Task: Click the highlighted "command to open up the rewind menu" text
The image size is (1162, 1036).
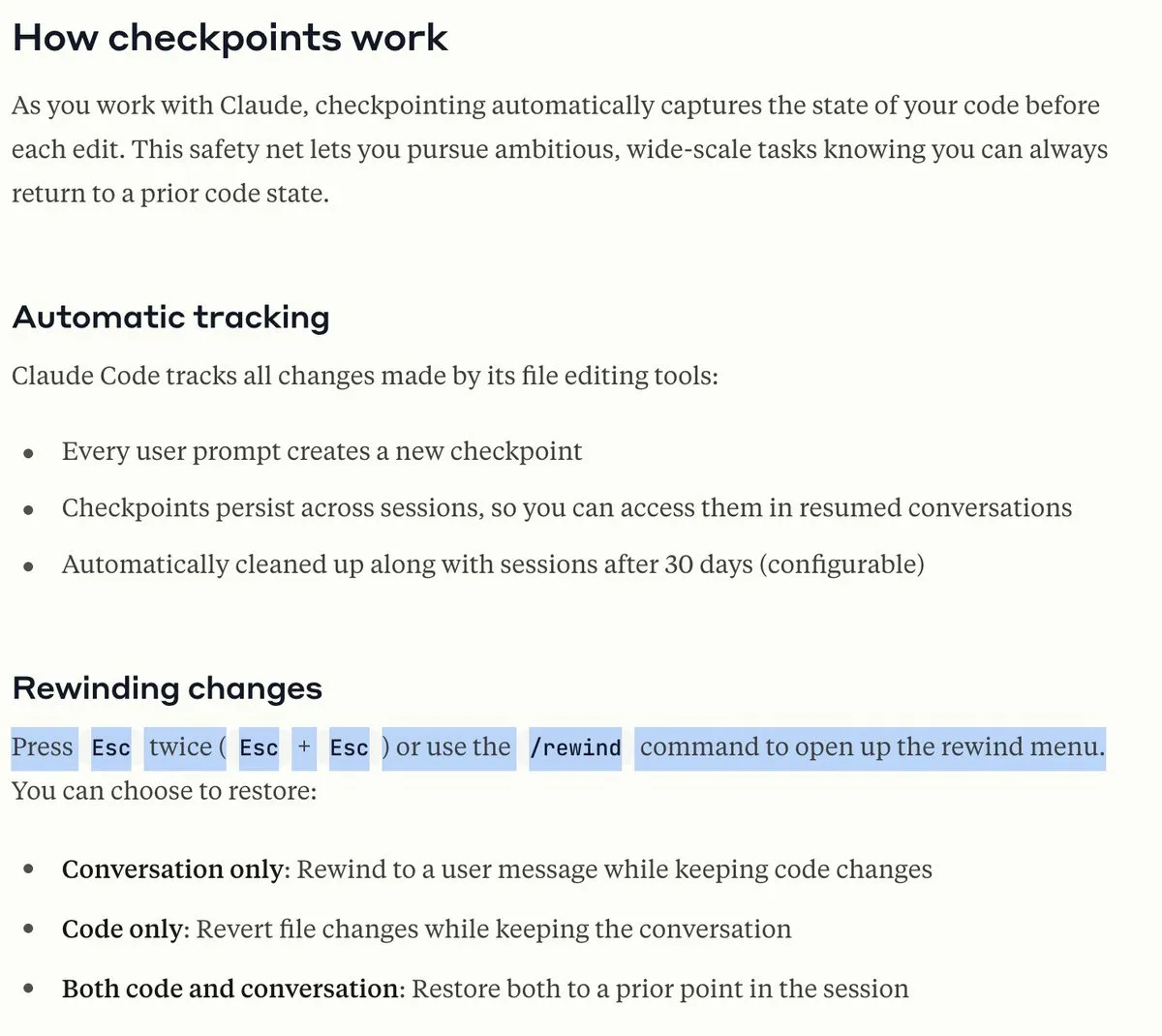Action: click(871, 747)
